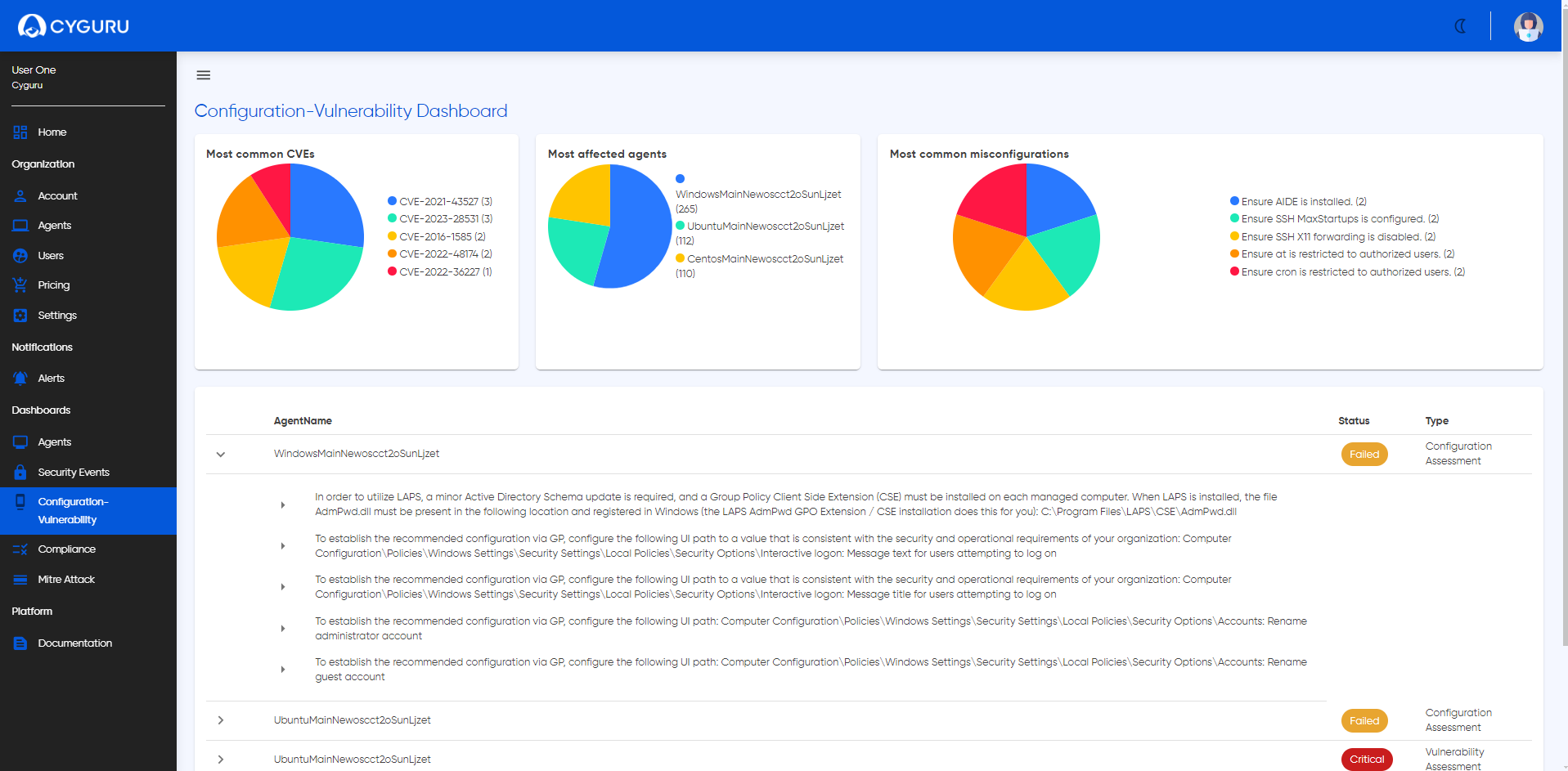Viewport: 1568px width, 771px height.
Task: Click the Users group icon
Action: click(x=20, y=256)
